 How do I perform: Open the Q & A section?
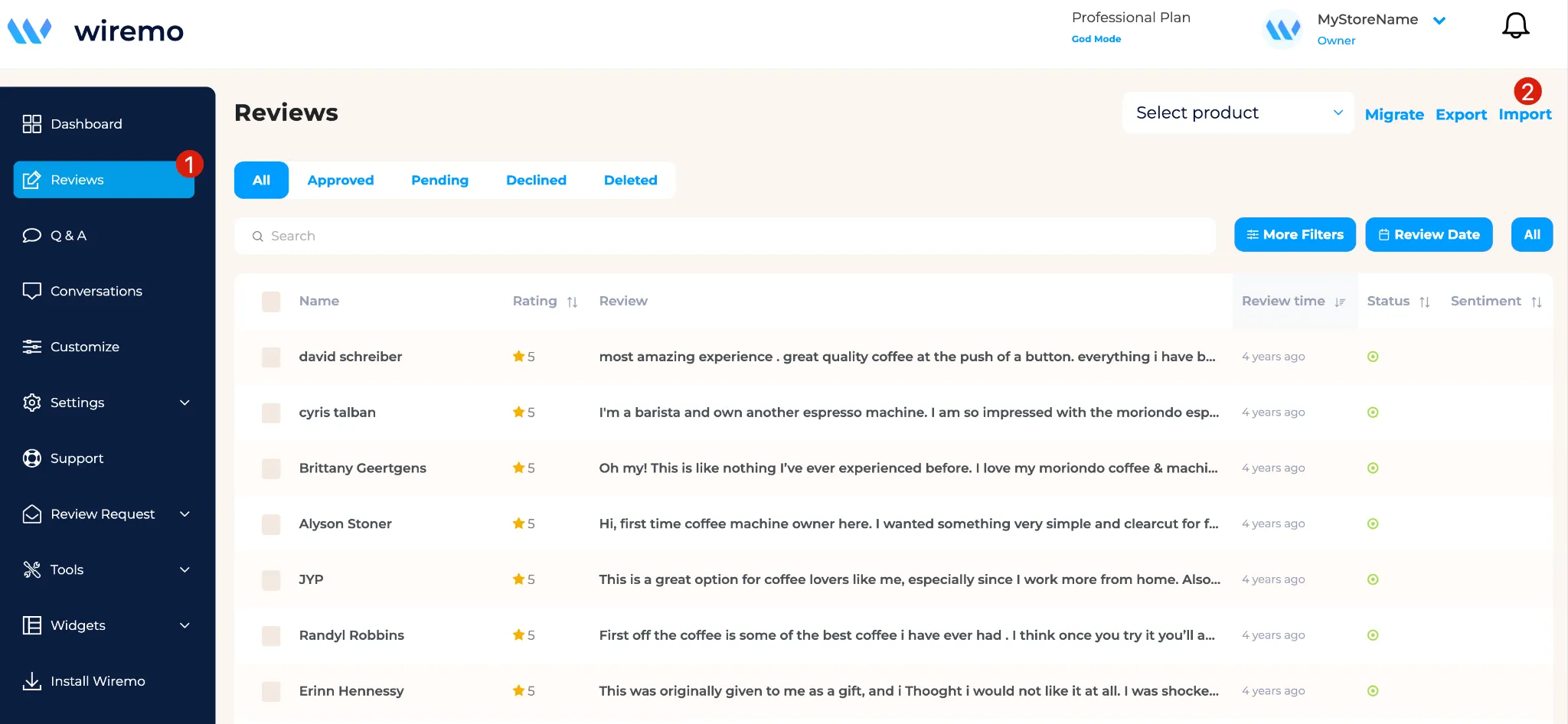click(x=68, y=235)
